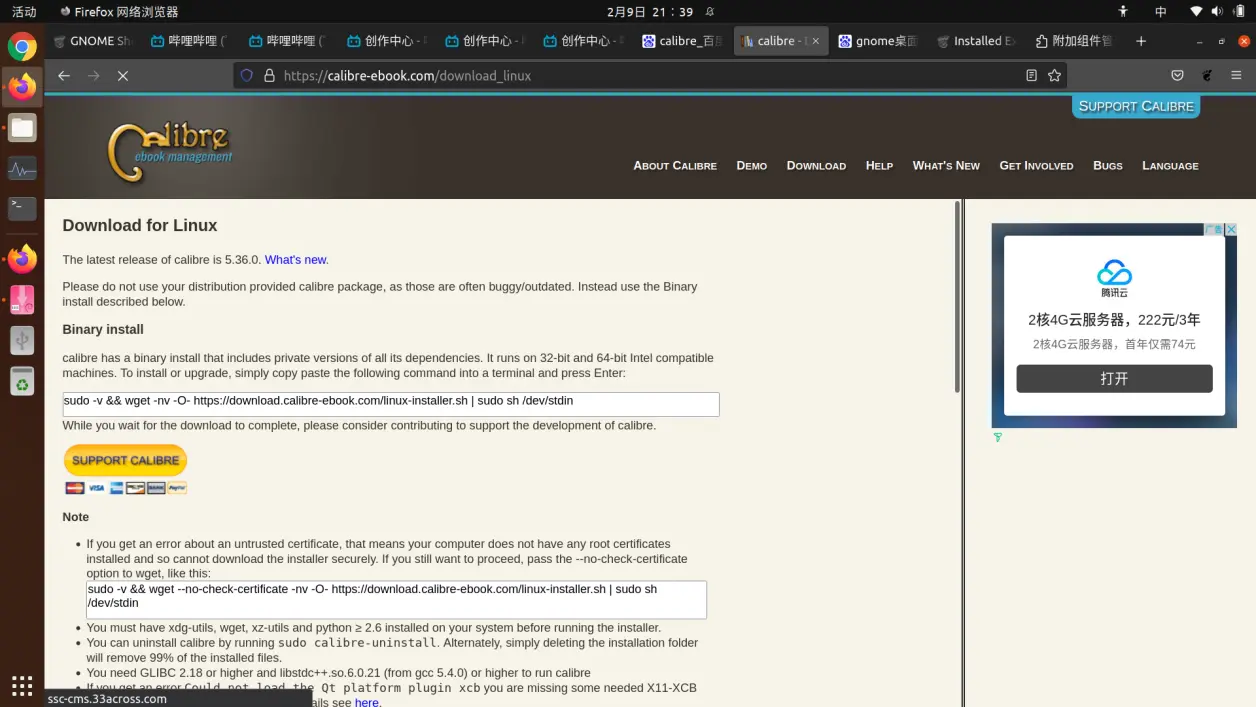The image size is (1256, 707).
Task: Open the Terminal from the dock
Action: tap(22, 208)
